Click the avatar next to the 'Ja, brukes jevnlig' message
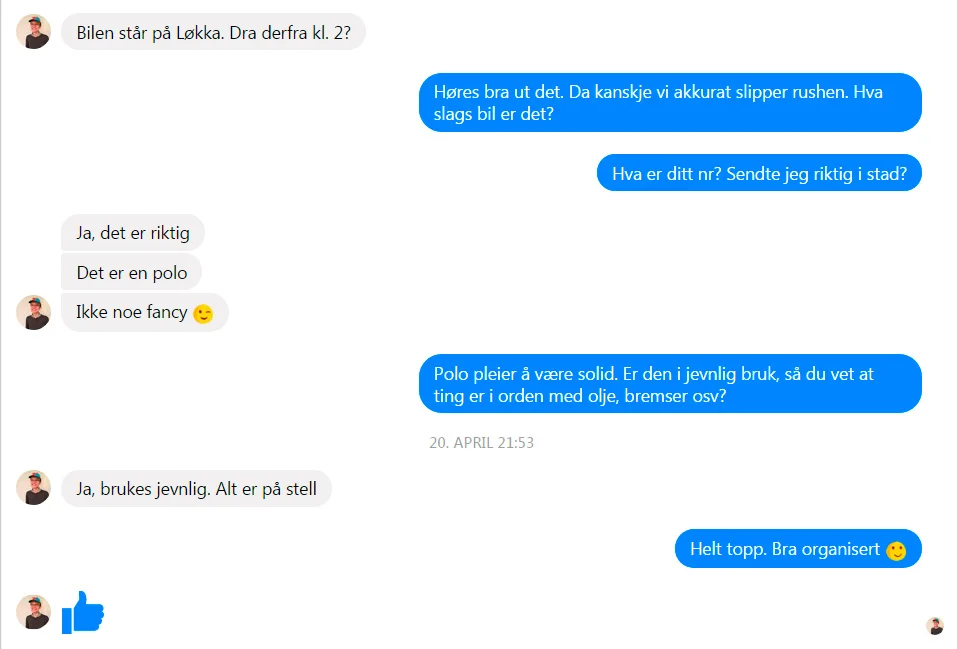This screenshot has height=649, width=957. tap(34, 487)
